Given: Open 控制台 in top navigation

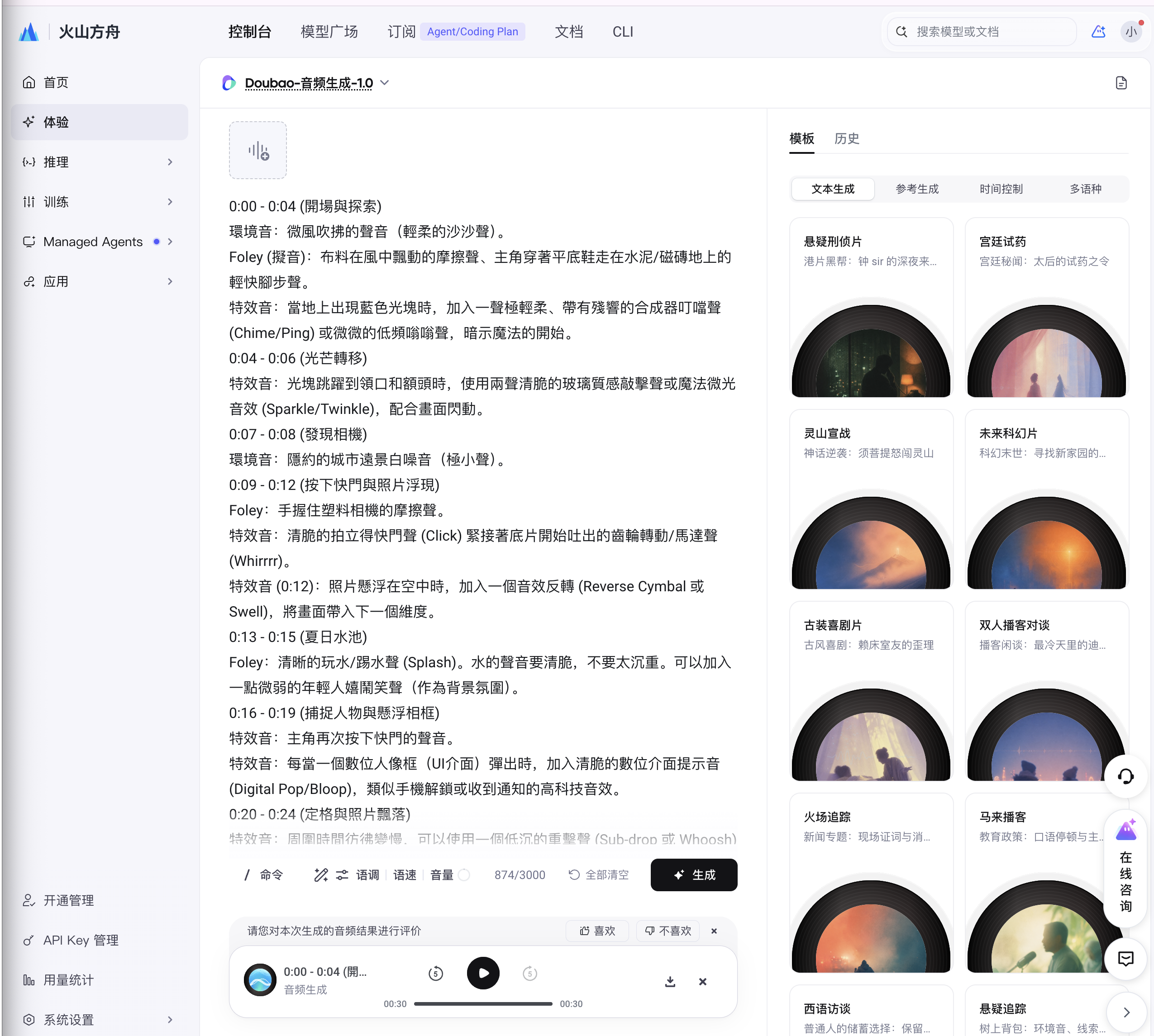Looking at the screenshot, I should [249, 32].
